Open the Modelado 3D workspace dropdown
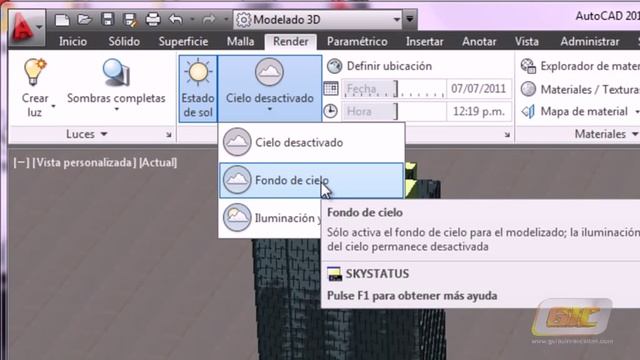640x360 pixels. tap(318, 20)
